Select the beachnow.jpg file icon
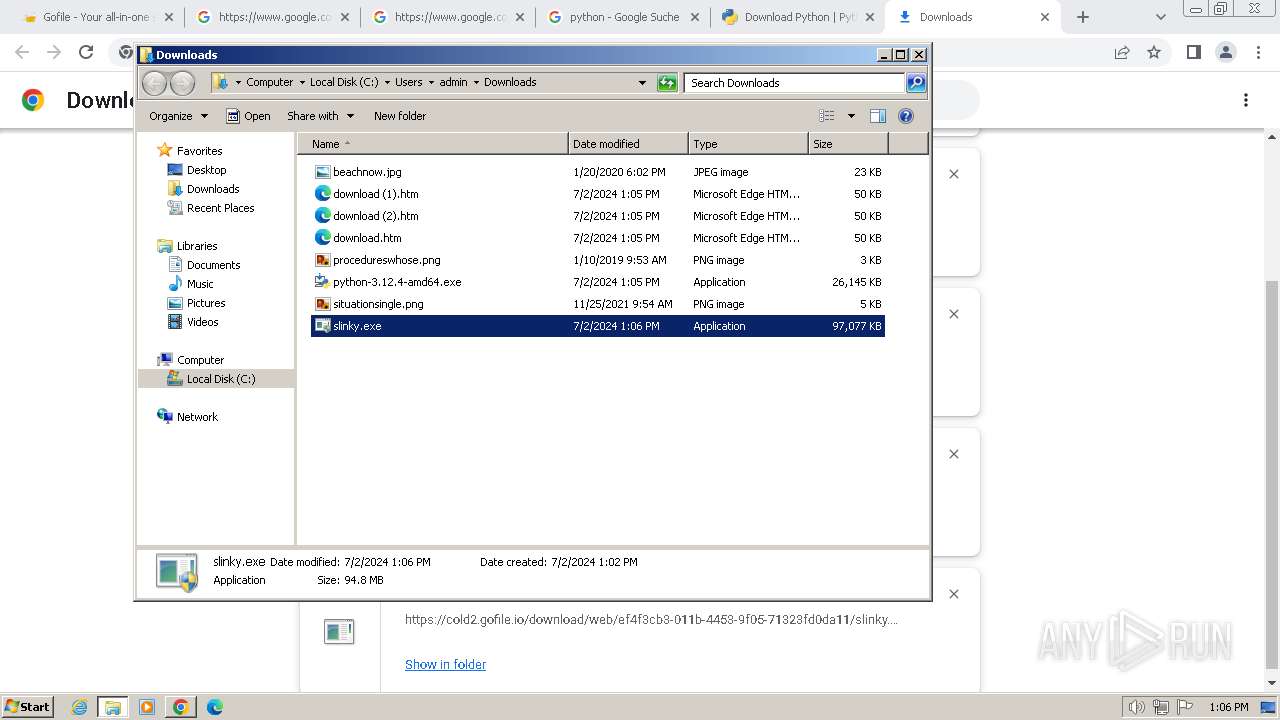Viewport: 1280px width, 720px height. (322, 172)
